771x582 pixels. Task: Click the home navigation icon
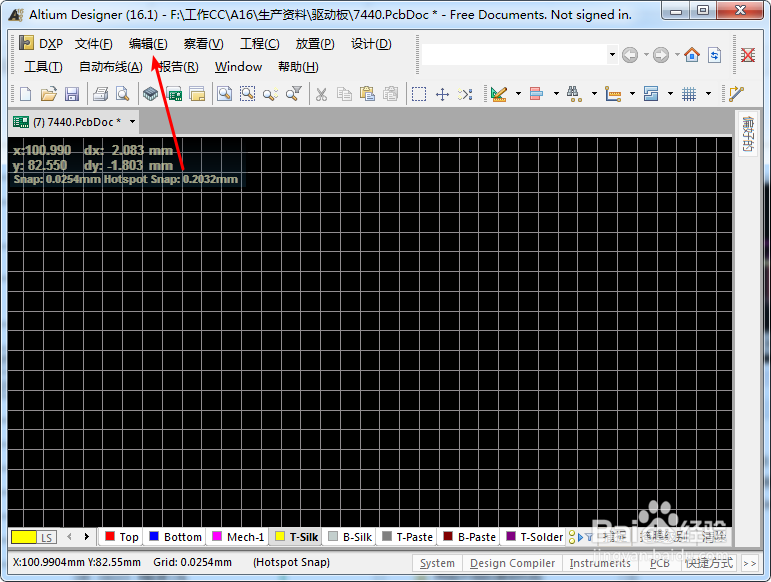692,55
